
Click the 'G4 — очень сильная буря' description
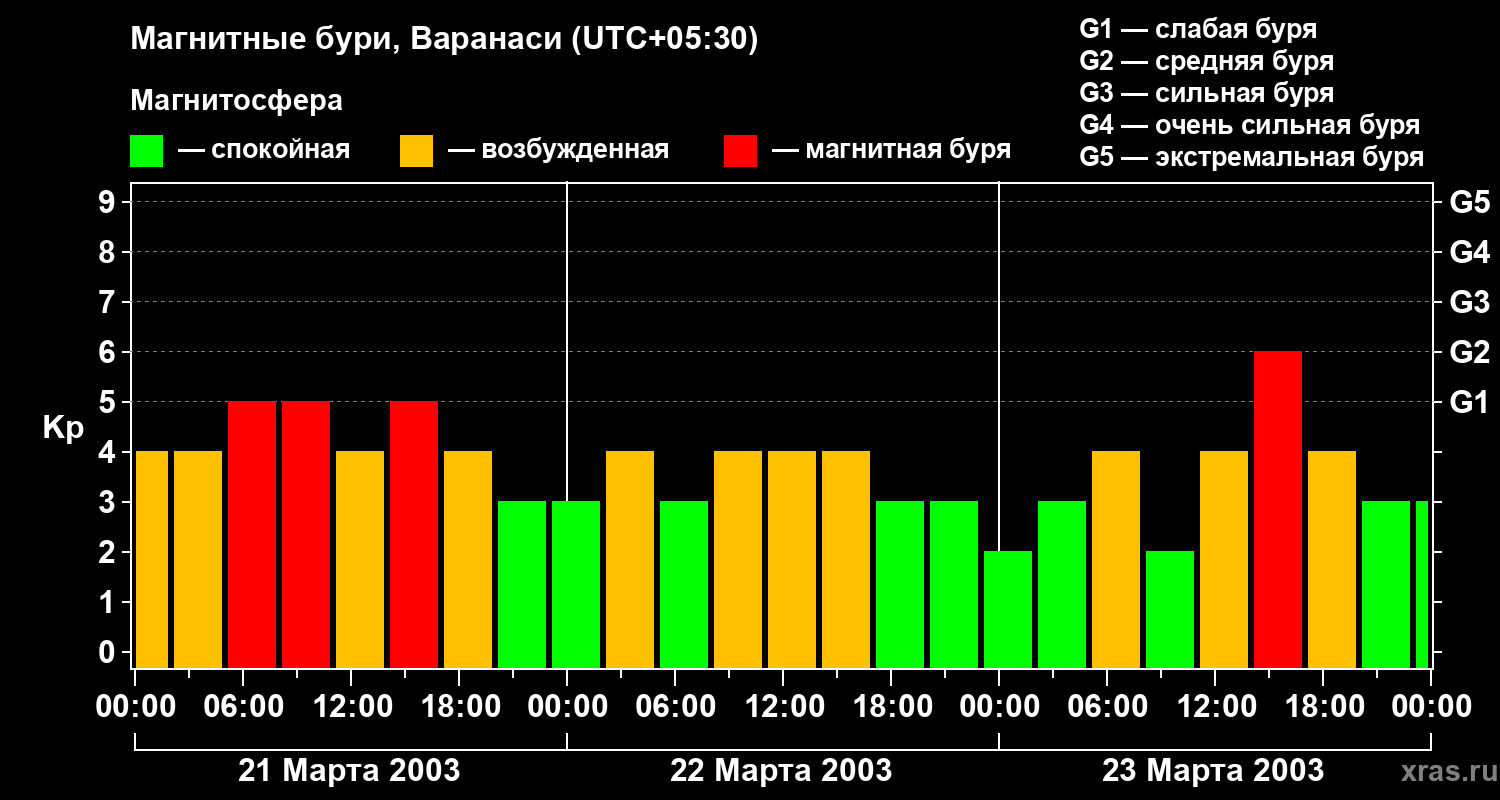click(x=1249, y=125)
